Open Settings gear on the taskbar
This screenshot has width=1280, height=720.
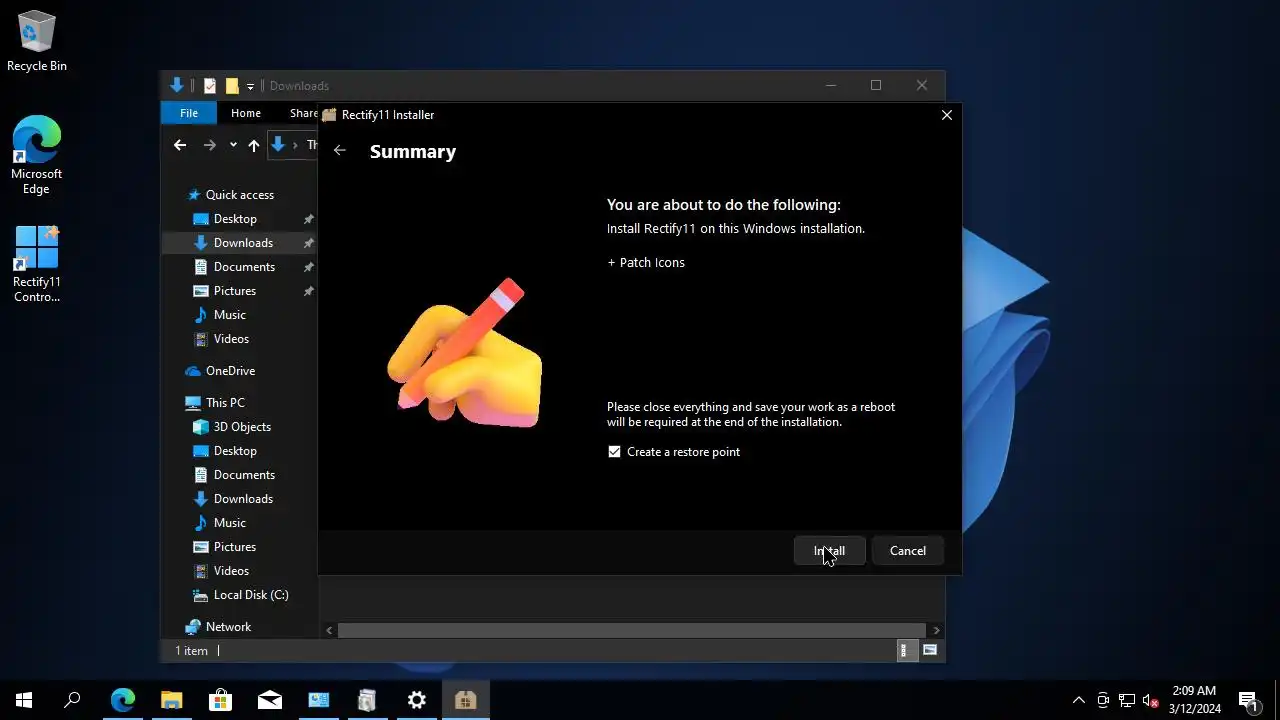coord(417,700)
